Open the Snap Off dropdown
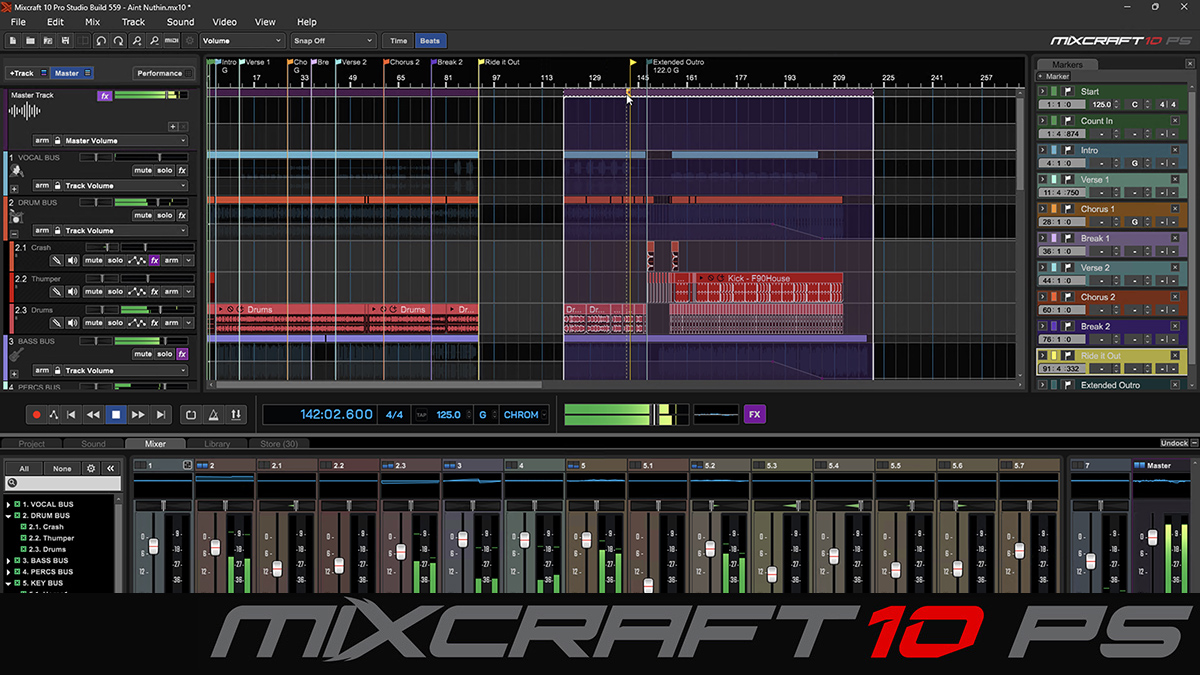The image size is (1200, 675). pos(332,40)
